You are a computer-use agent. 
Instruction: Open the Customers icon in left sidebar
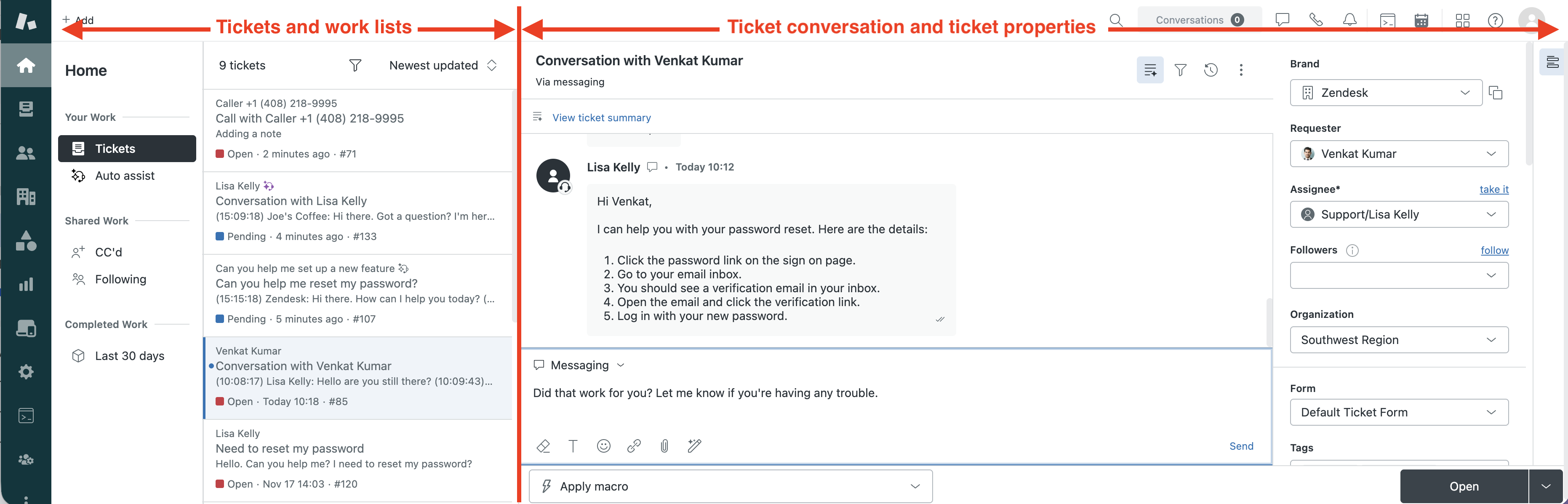pyautogui.click(x=26, y=153)
